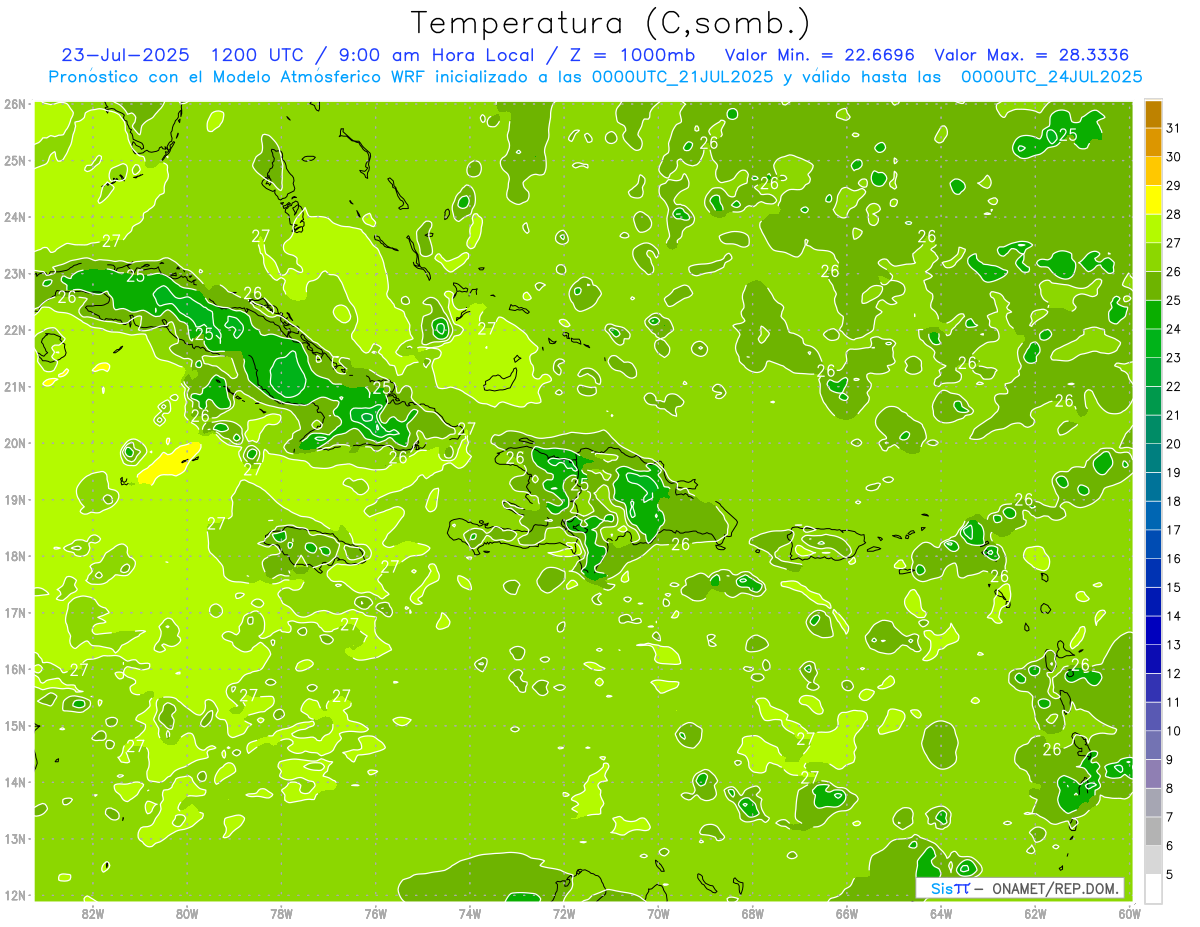Image resolution: width=1200 pixels, height=927 pixels.
Task: Click the "SisPI – ONAMET/REP.DOM." credit box
Action: [x=1020, y=888]
